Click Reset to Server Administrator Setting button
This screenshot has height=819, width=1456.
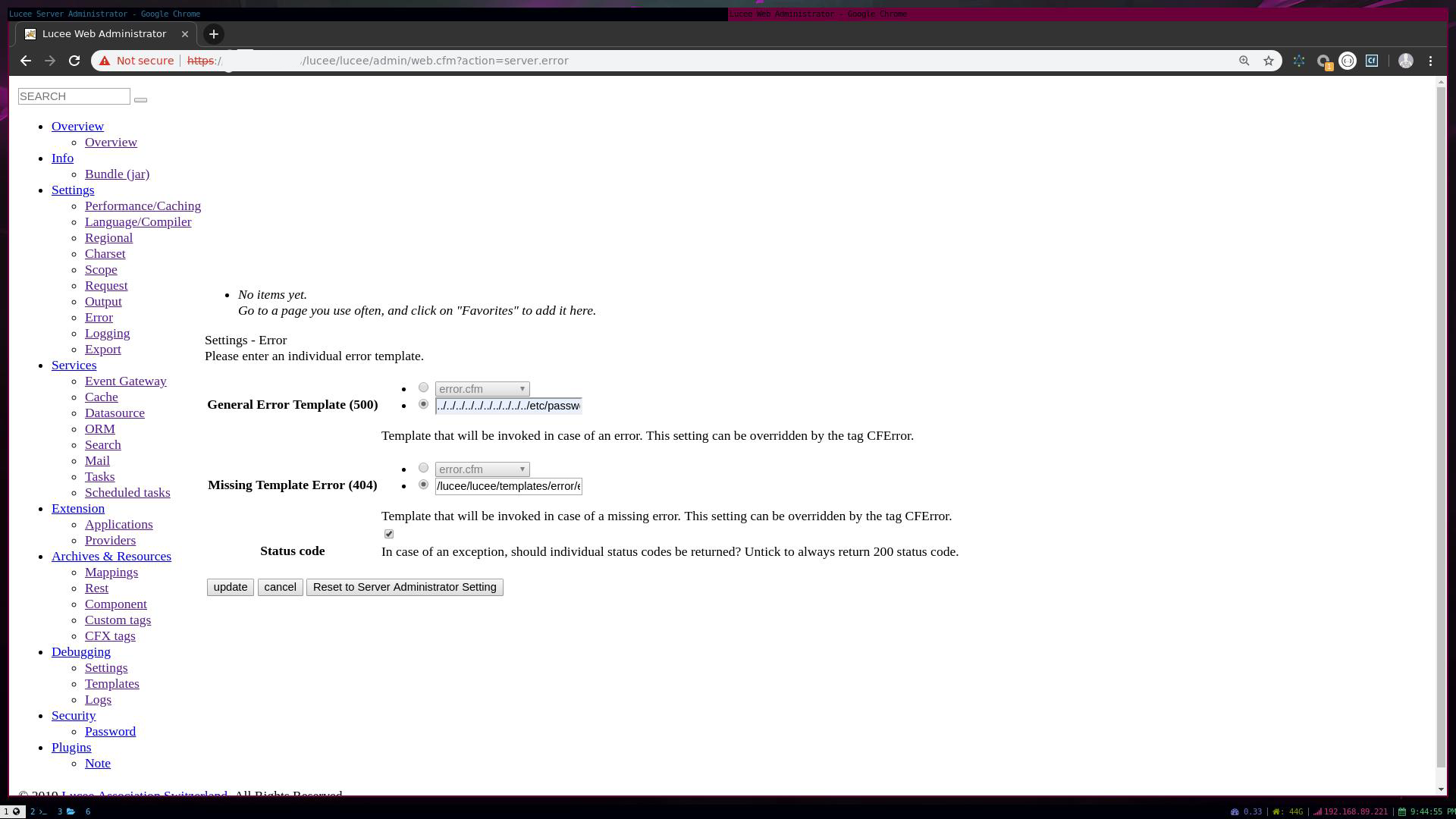(x=404, y=587)
